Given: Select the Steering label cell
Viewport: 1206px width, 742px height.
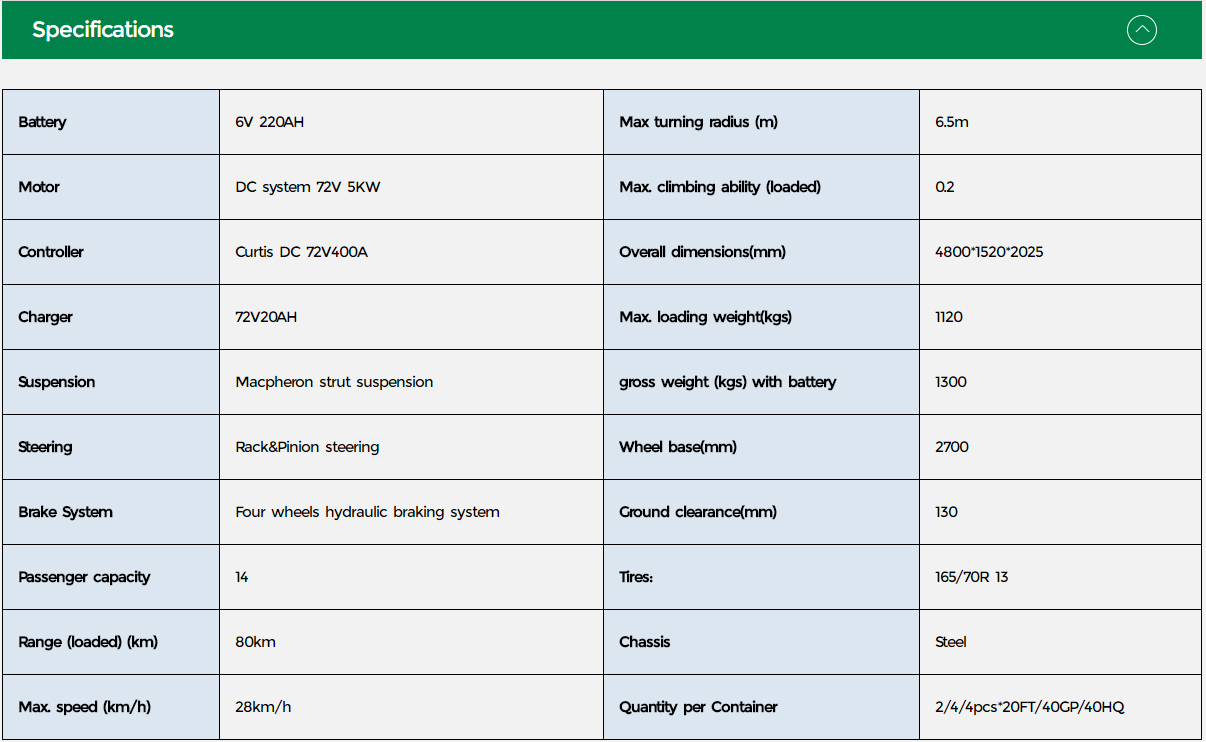Looking at the screenshot, I should coord(111,447).
